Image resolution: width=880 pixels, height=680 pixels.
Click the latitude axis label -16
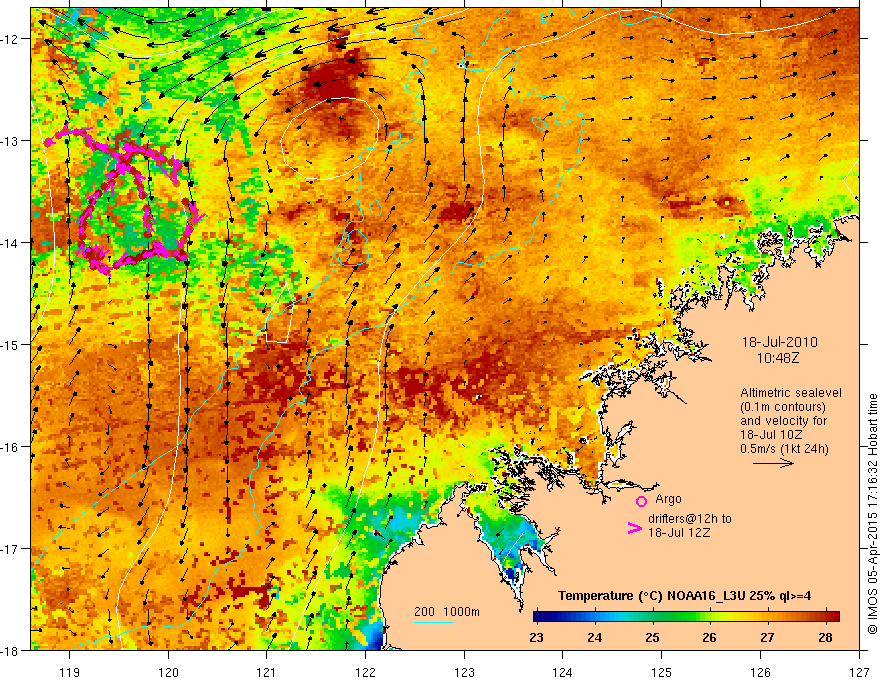[x=10, y=447]
